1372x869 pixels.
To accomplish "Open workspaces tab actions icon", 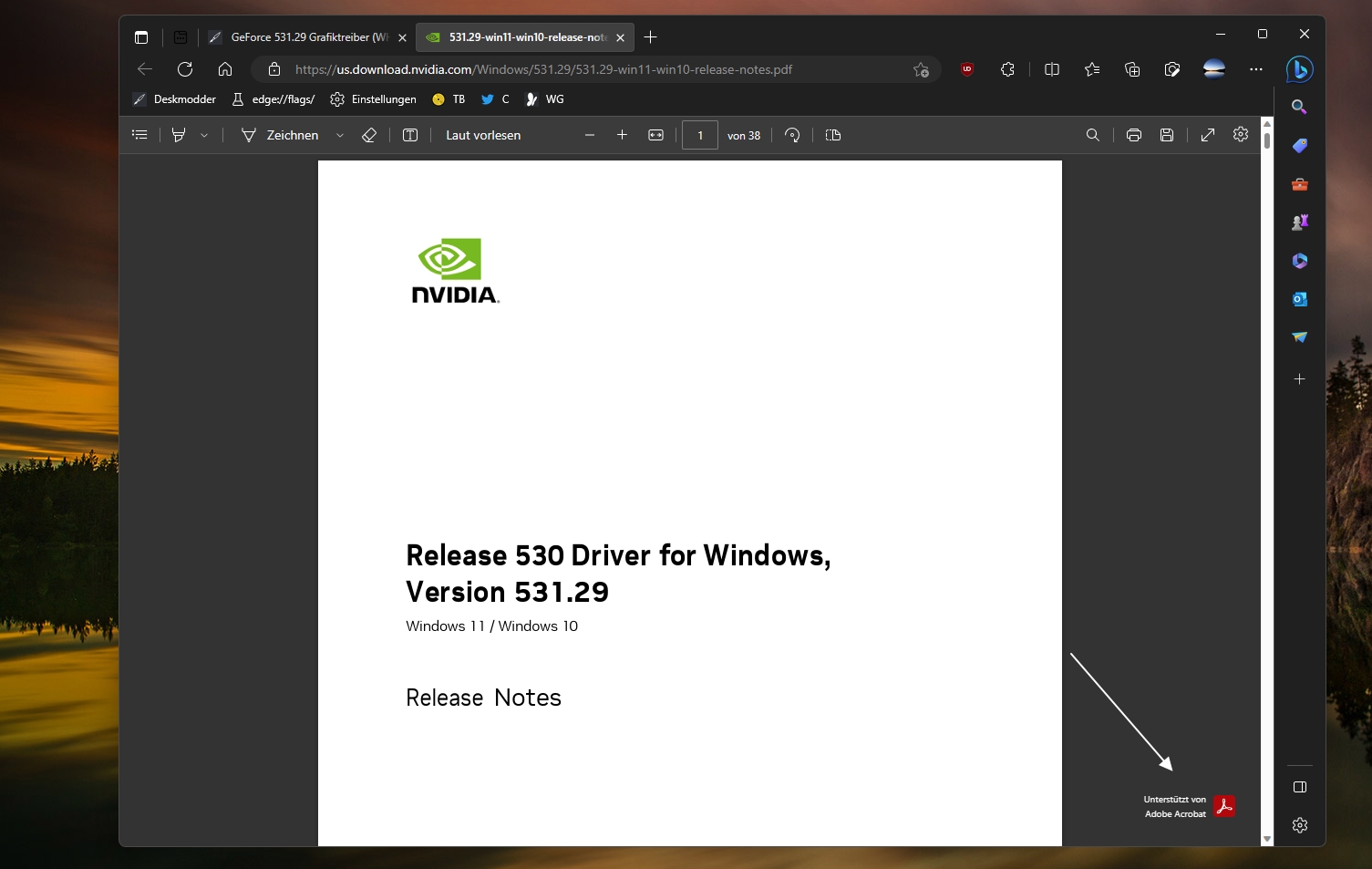I will 181,37.
